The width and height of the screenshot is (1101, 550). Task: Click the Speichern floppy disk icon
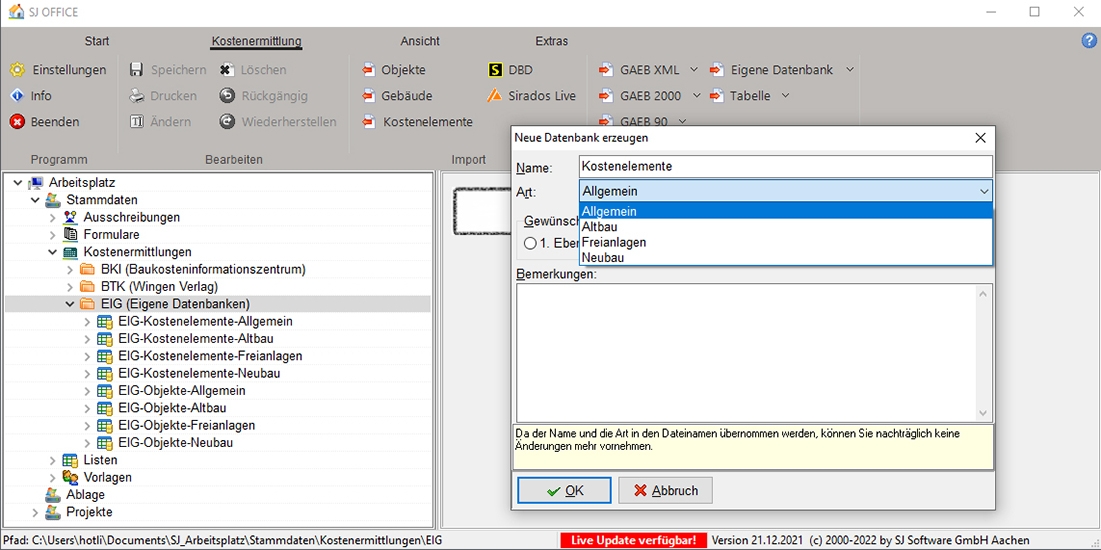pos(137,70)
